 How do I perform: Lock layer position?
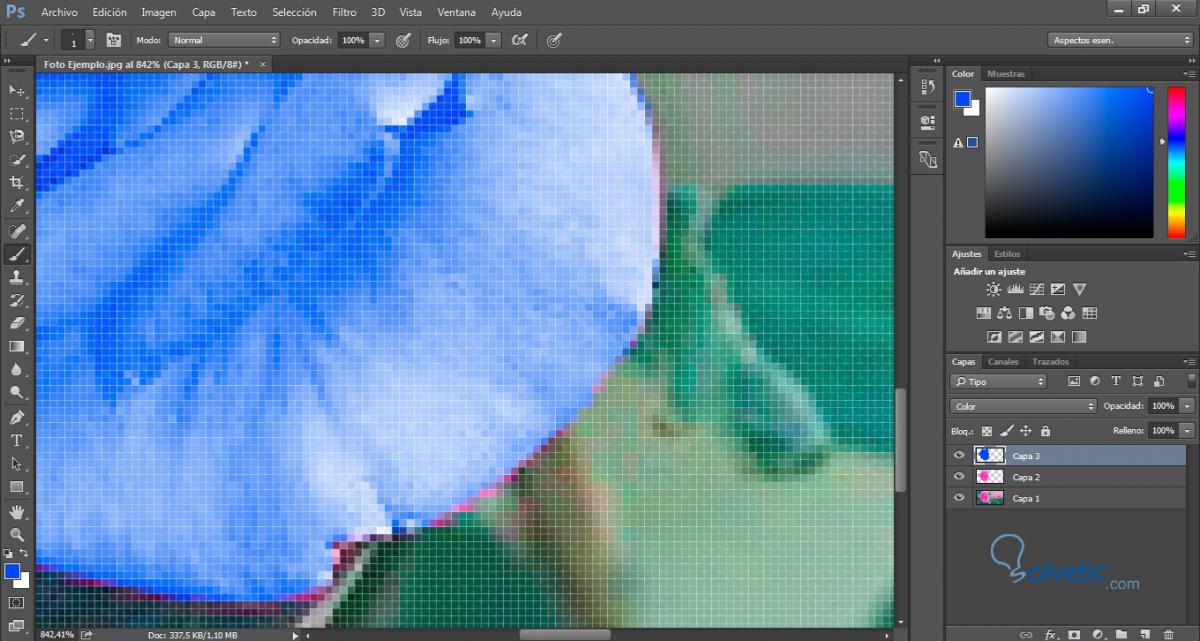click(1025, 431)
